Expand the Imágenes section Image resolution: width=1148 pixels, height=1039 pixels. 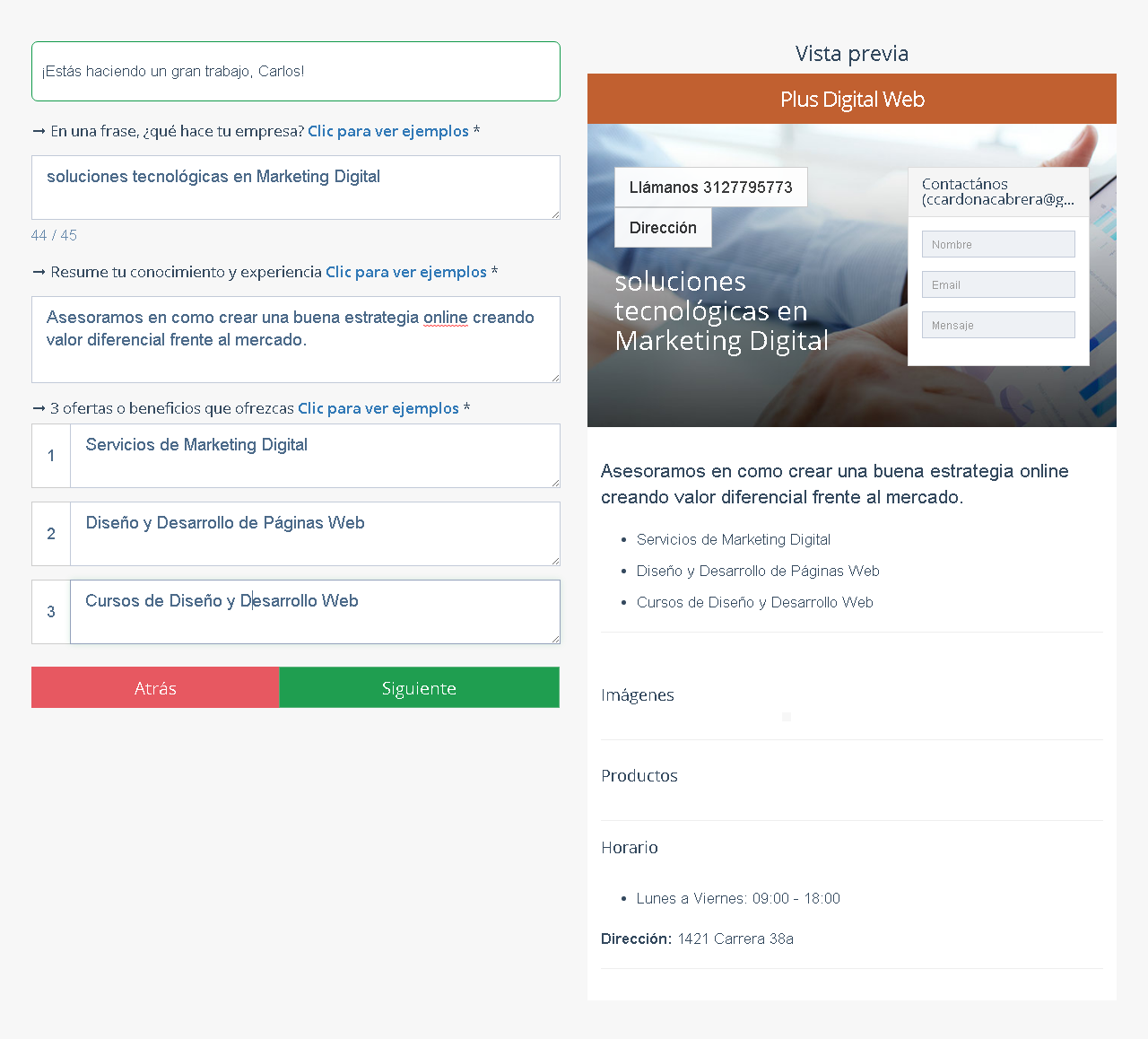tap(638, 694)
